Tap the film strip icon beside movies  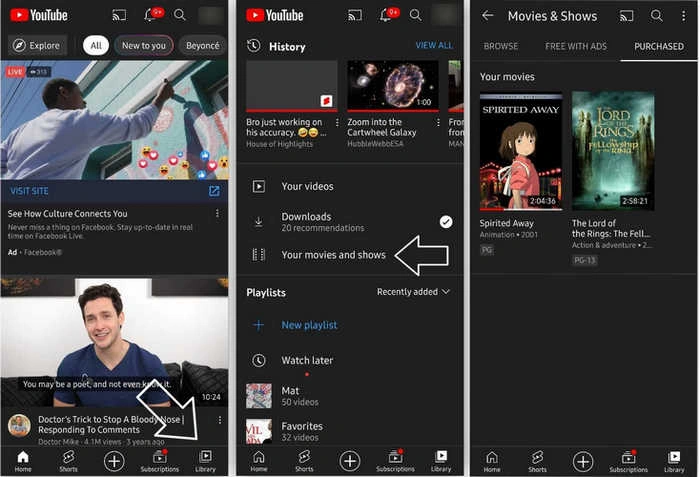click(258, 255)
